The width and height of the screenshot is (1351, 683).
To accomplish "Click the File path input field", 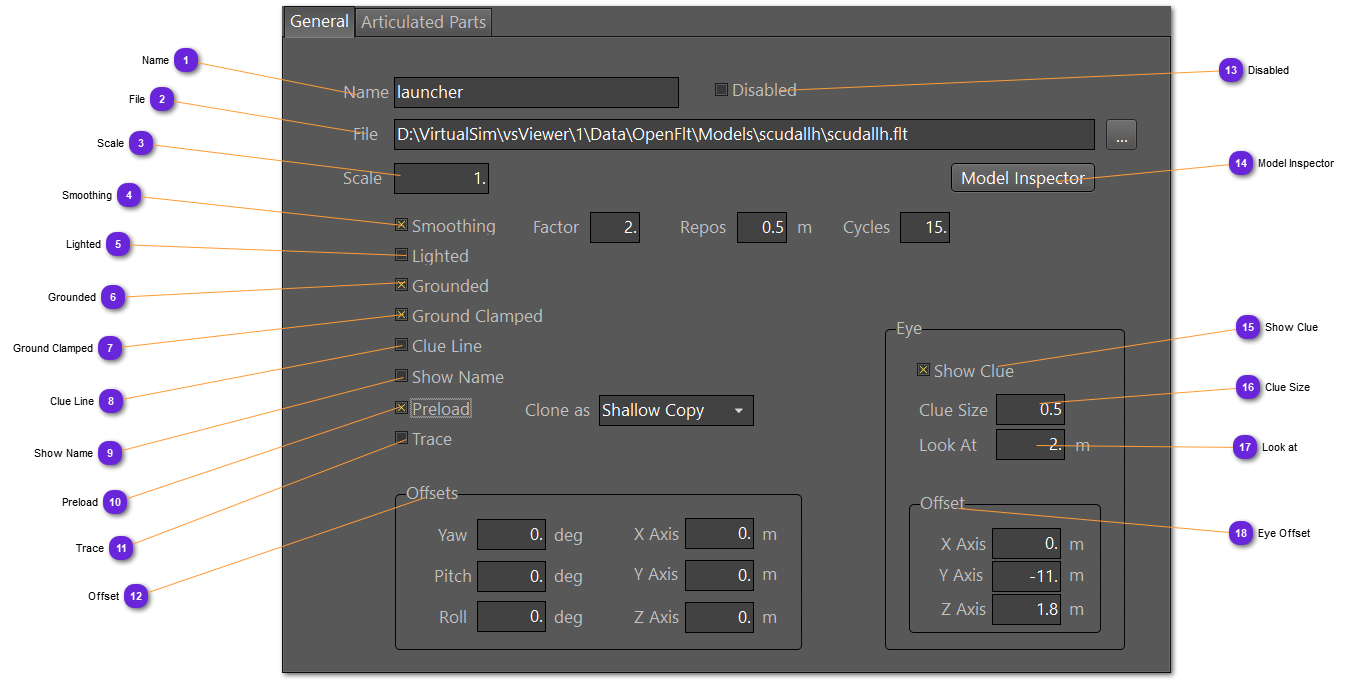I will (x=744, y=135).
